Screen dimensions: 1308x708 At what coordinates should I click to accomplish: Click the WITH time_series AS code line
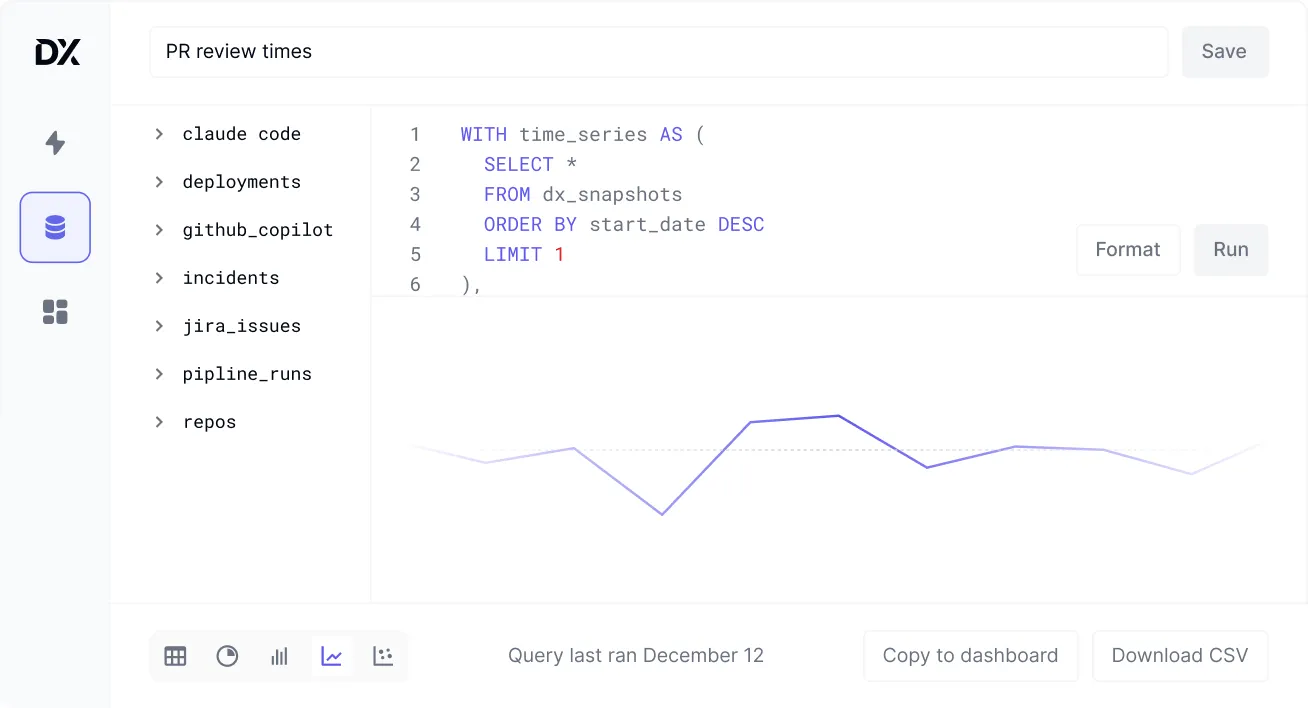(583, 134)
